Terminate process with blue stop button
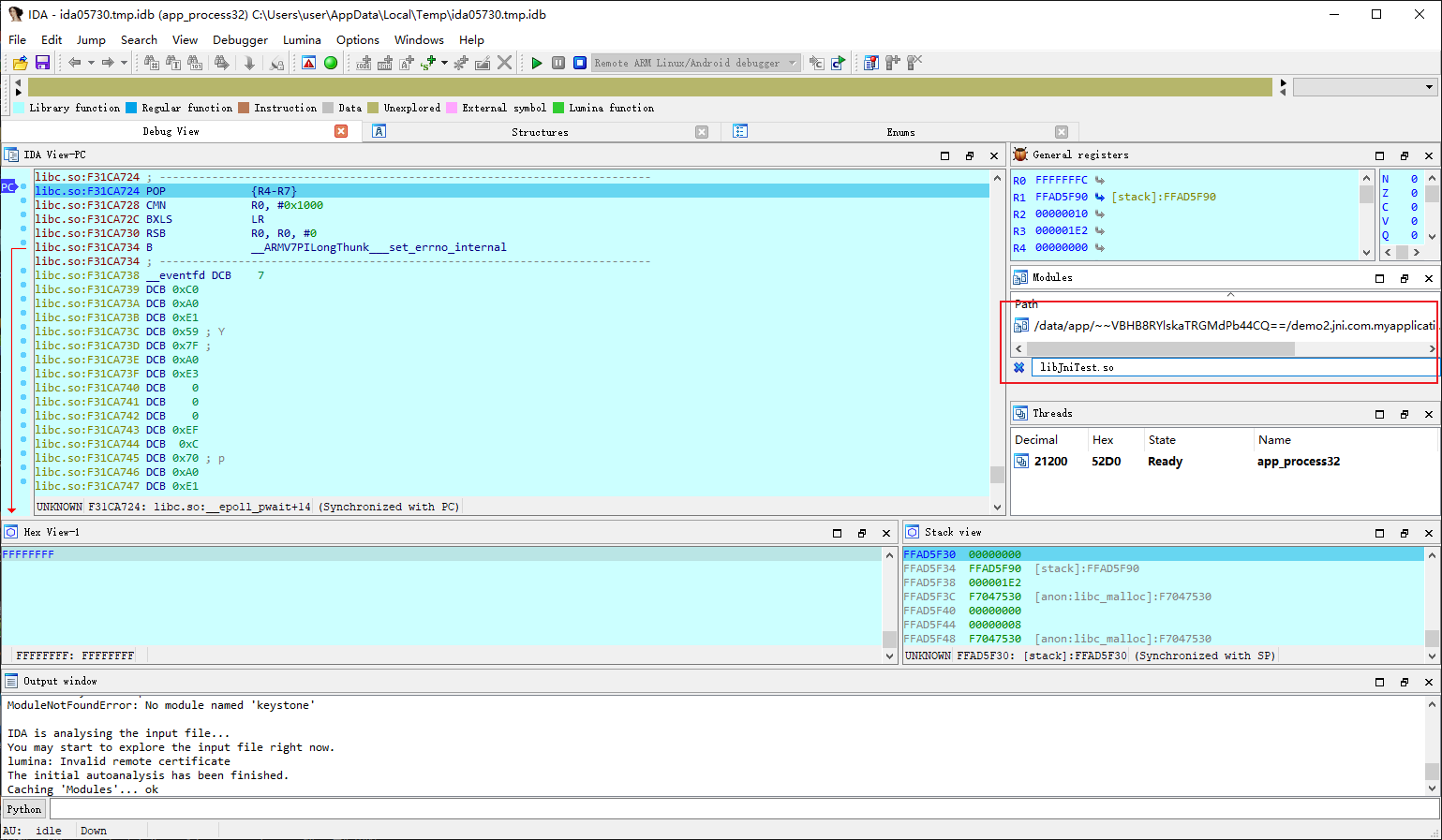This screenshot has height=840, width=1442. click(580, 63)
